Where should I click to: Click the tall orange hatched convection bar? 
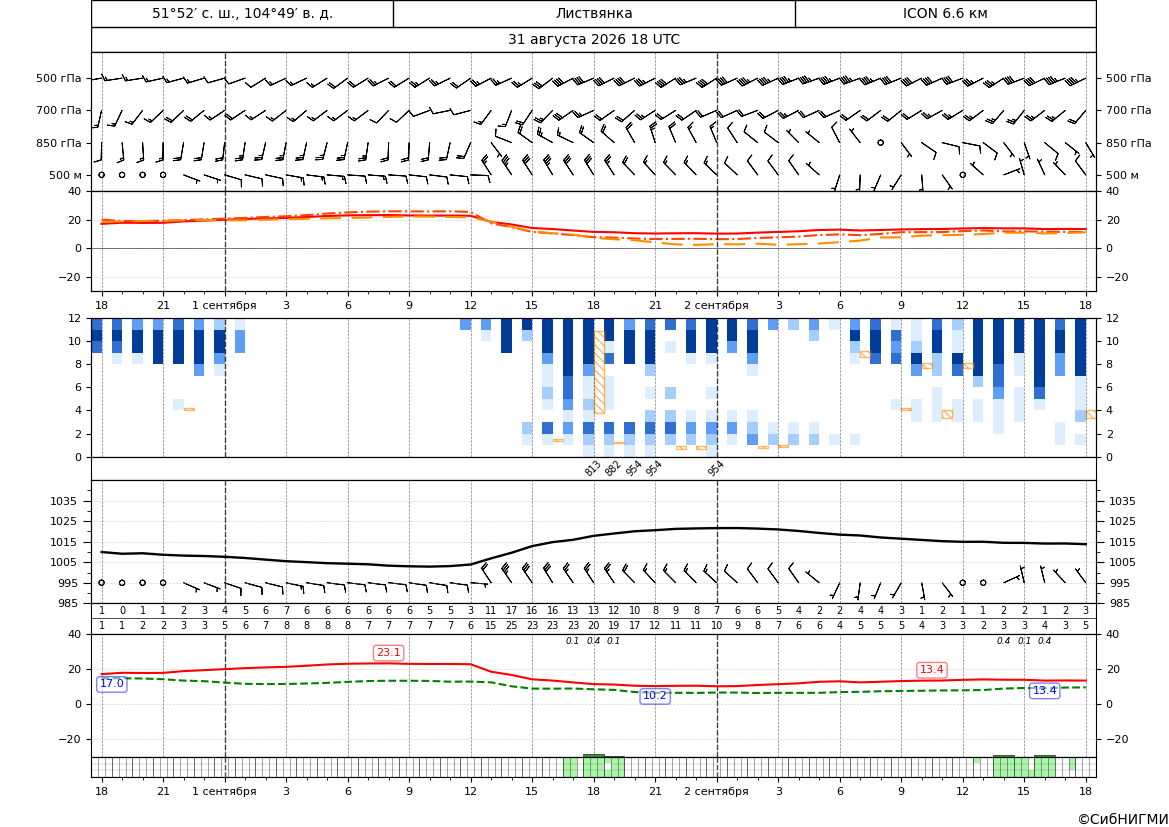coord(599,372)
